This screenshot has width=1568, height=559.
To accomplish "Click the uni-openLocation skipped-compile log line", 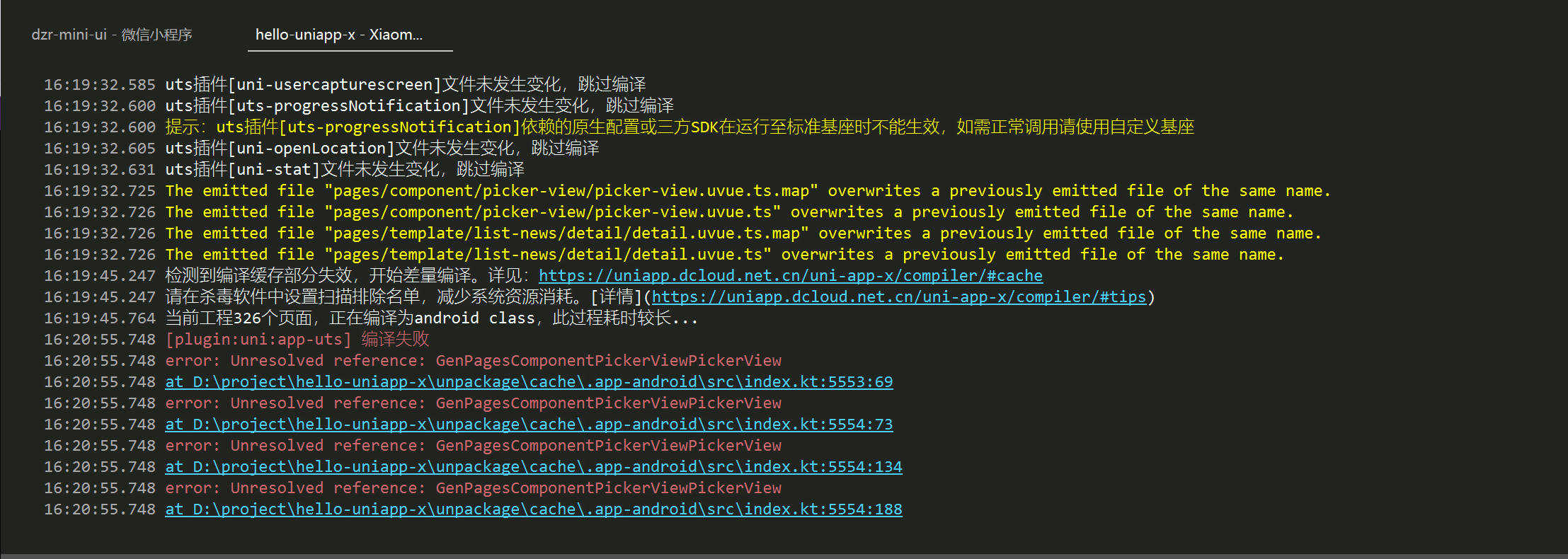I will [x=382, y=149].
